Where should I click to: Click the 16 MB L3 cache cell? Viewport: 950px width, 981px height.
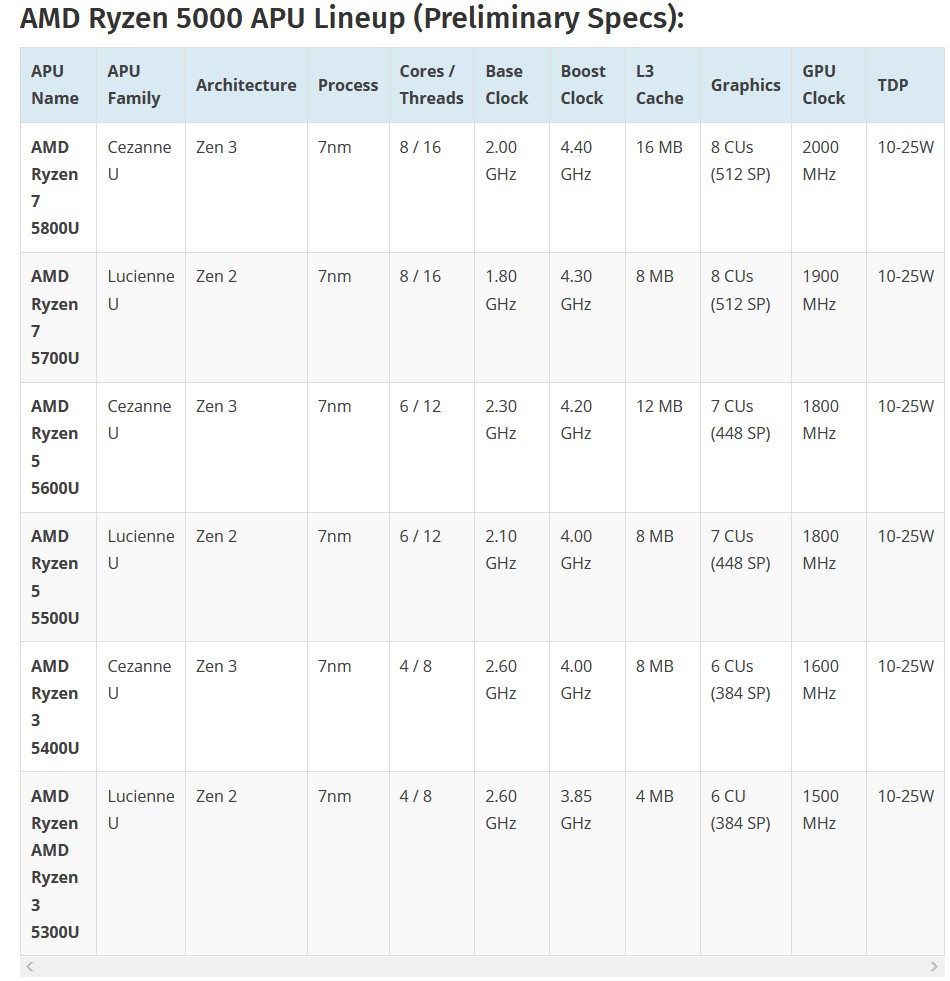pos(662,188)
